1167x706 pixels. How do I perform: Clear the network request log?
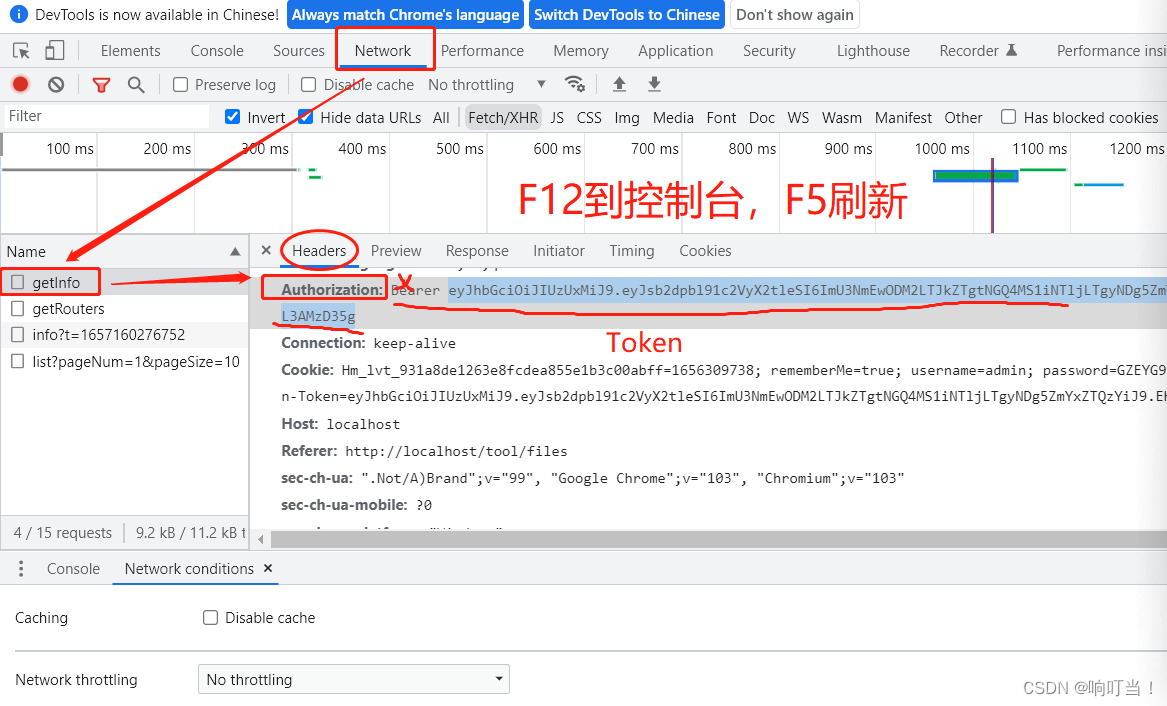coord(56,84)
